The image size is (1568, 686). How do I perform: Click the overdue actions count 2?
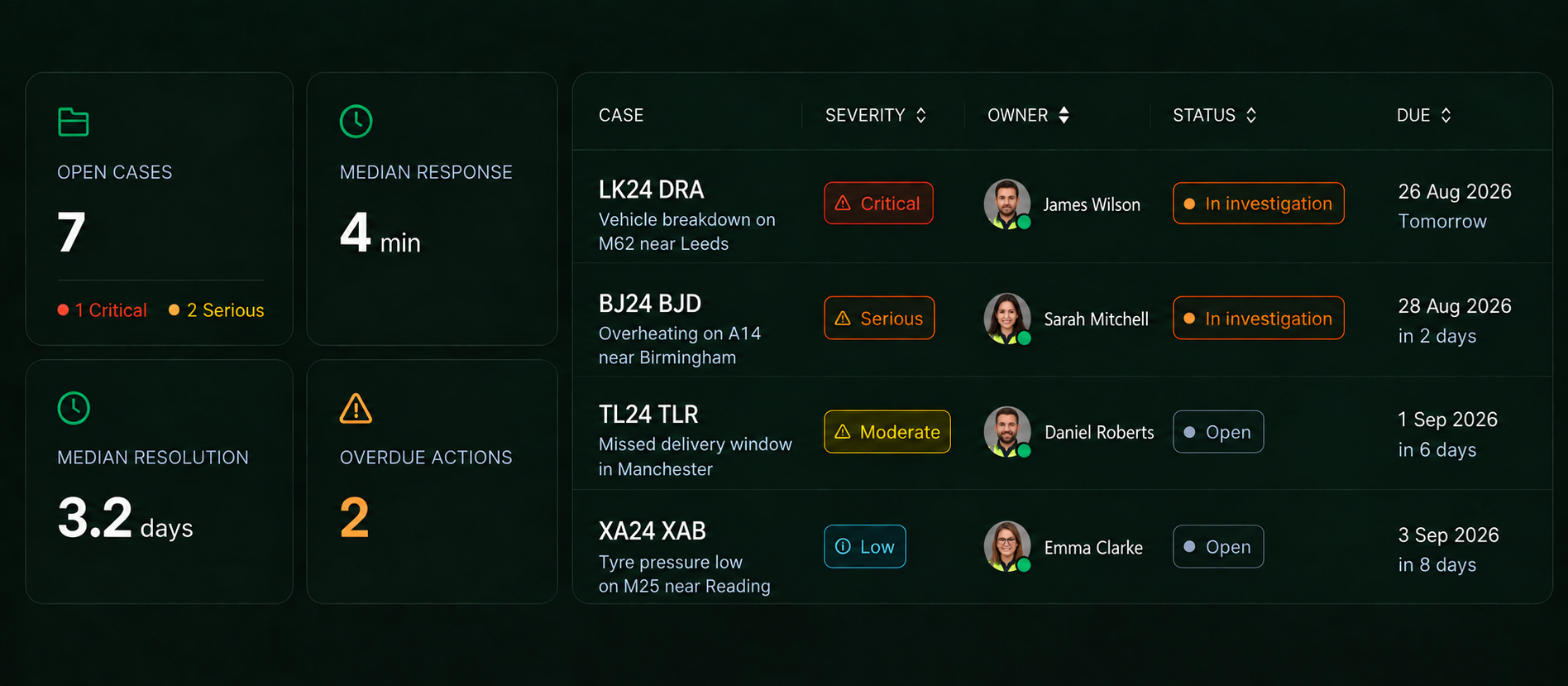354,518
